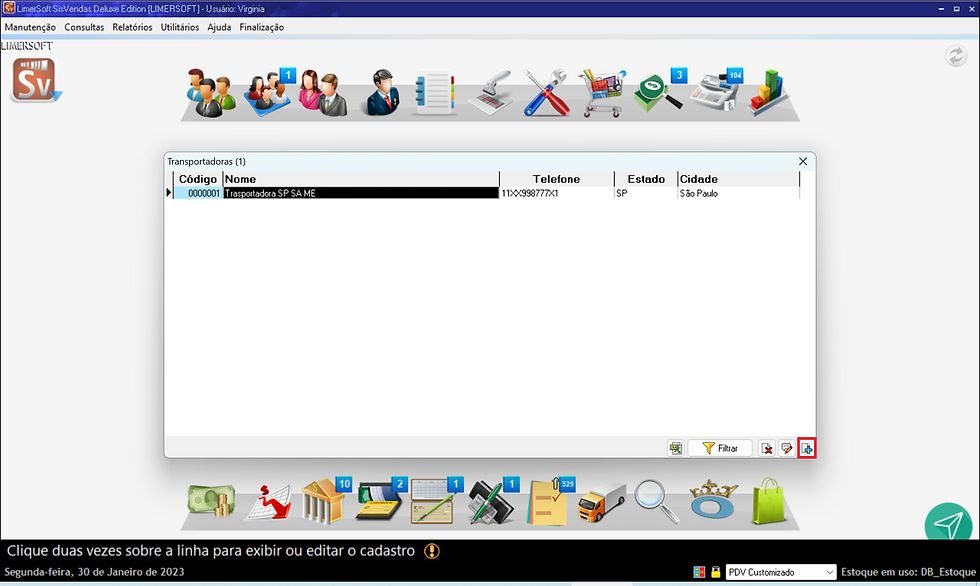
Task: Open the card wallet with pen icon
Action: (x=492, y=501)
